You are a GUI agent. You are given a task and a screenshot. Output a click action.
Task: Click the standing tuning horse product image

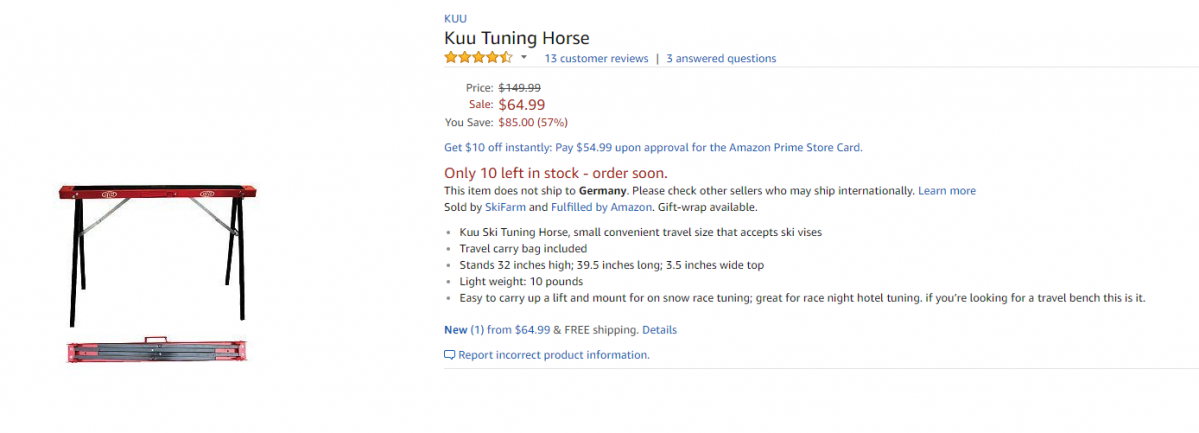tap(155, 250)
